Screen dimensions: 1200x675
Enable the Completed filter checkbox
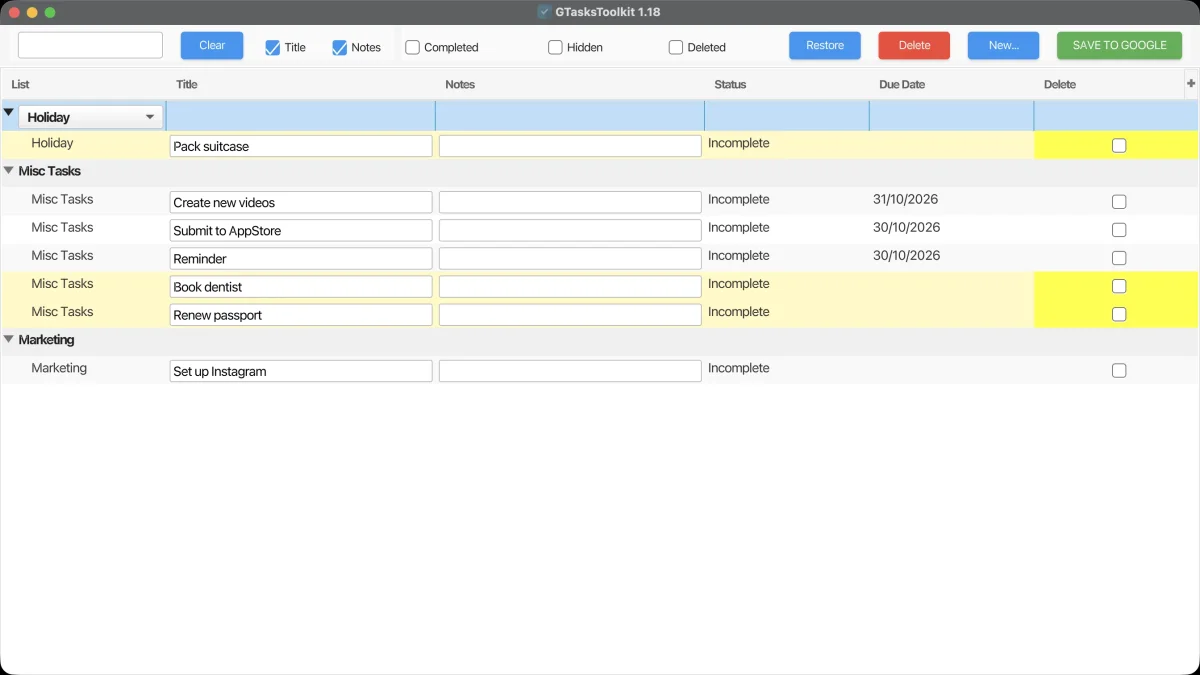pyautogui.click(x=412, y=47)
